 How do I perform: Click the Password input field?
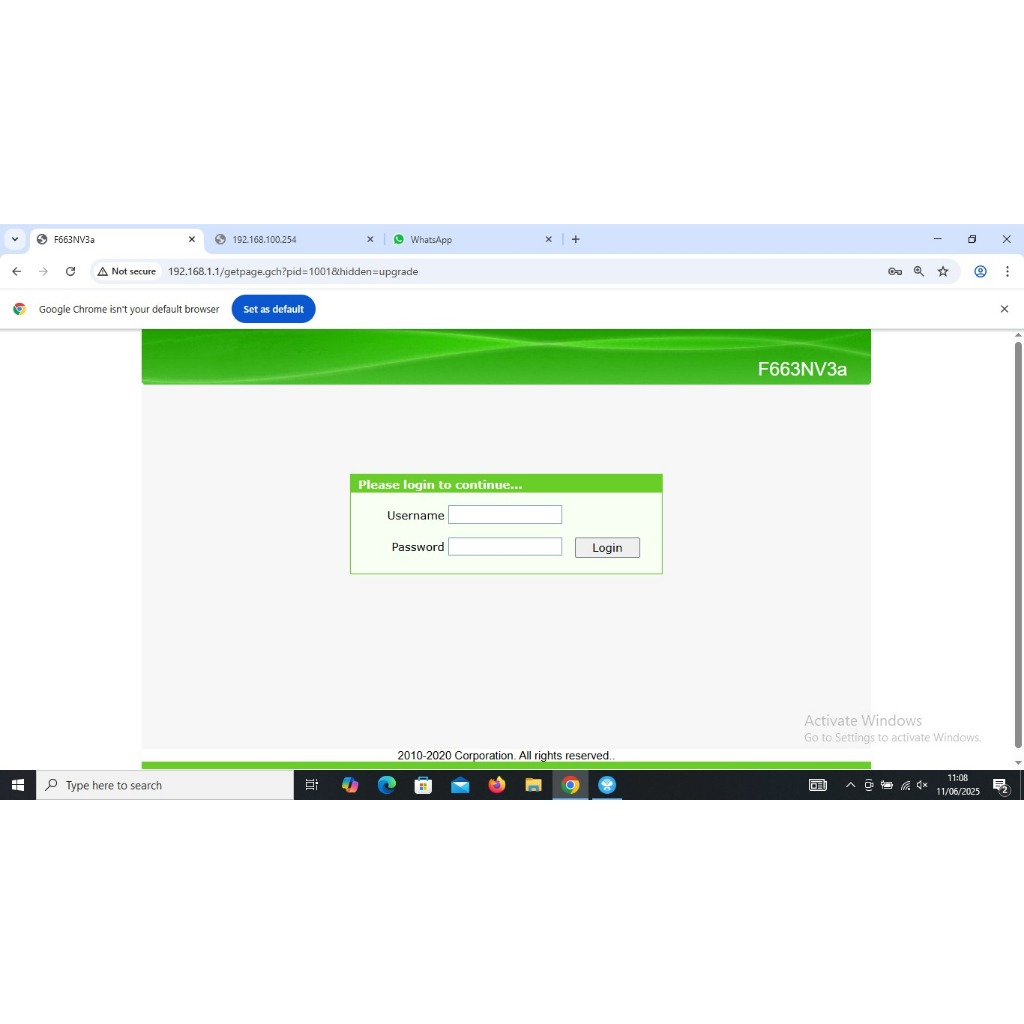505,547
